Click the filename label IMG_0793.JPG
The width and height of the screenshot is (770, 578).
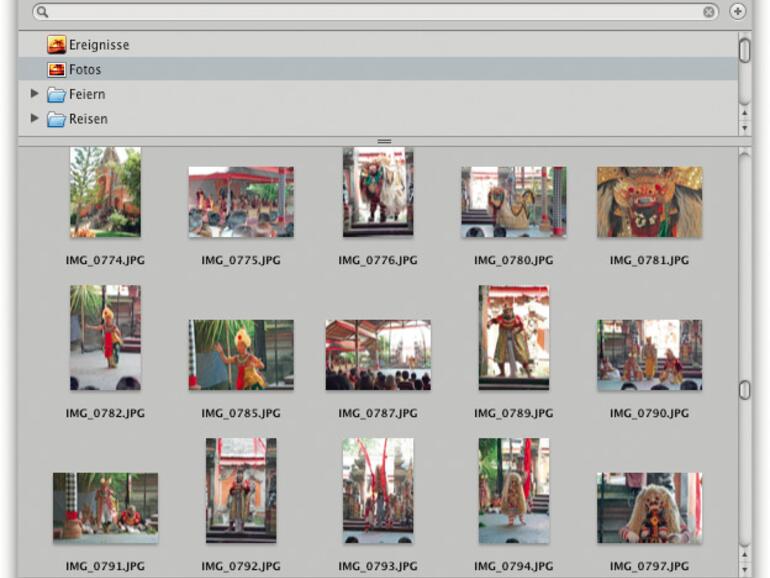(378, 566)
